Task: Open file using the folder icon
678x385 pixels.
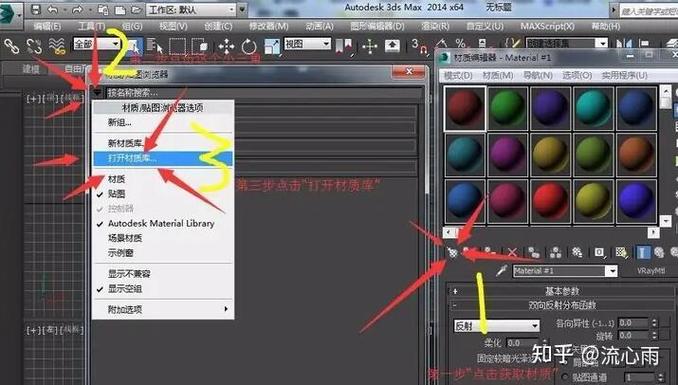Action: [136, 10]
